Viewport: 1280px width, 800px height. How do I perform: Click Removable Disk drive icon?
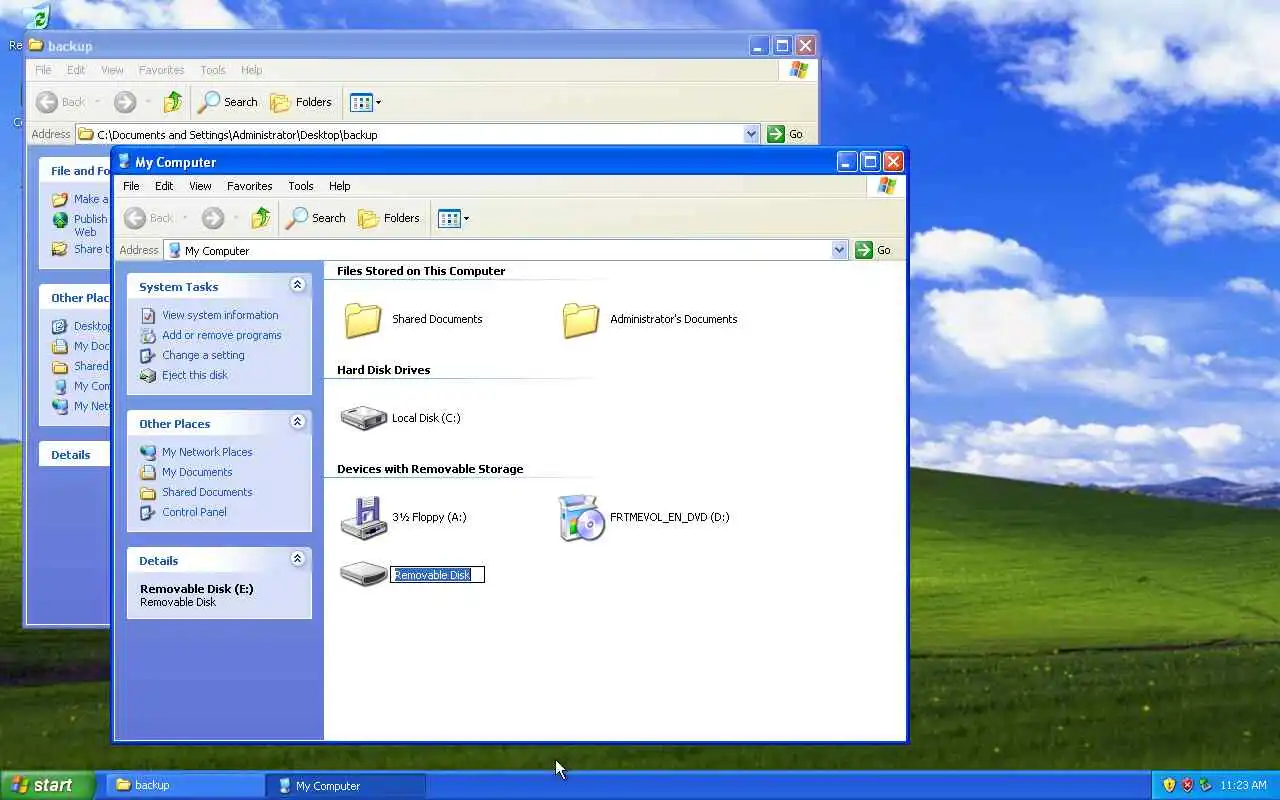[x=363, y=574]
